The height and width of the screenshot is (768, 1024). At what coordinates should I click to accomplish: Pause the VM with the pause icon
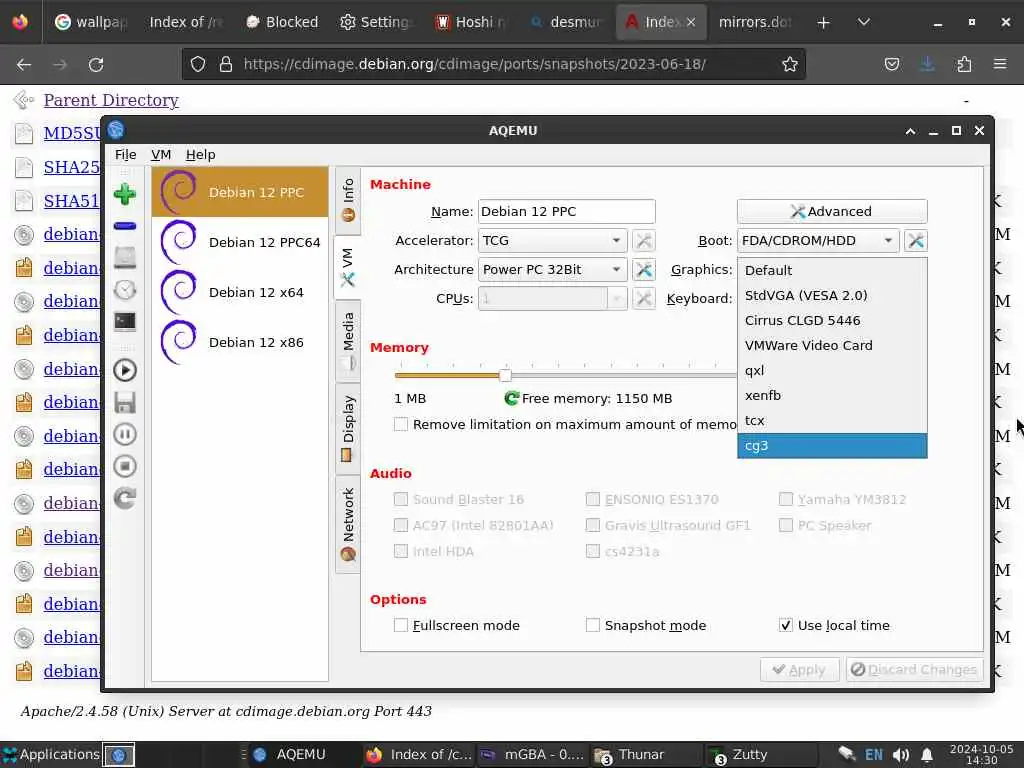(x=125, y=434)
